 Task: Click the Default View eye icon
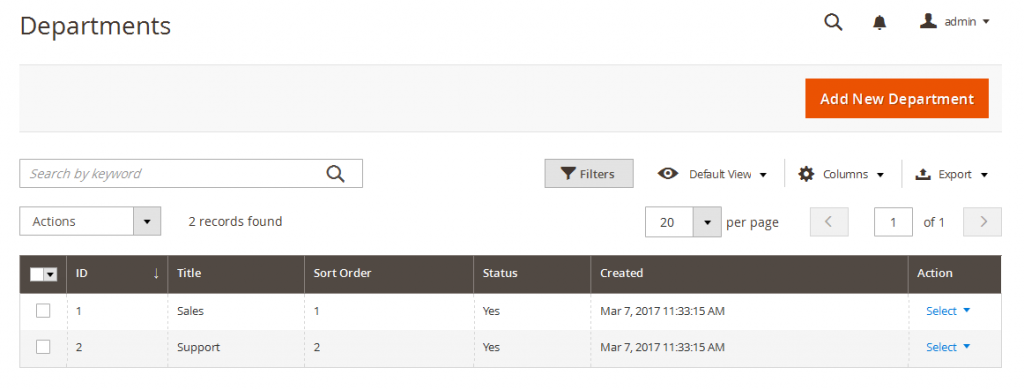point(667,174)
